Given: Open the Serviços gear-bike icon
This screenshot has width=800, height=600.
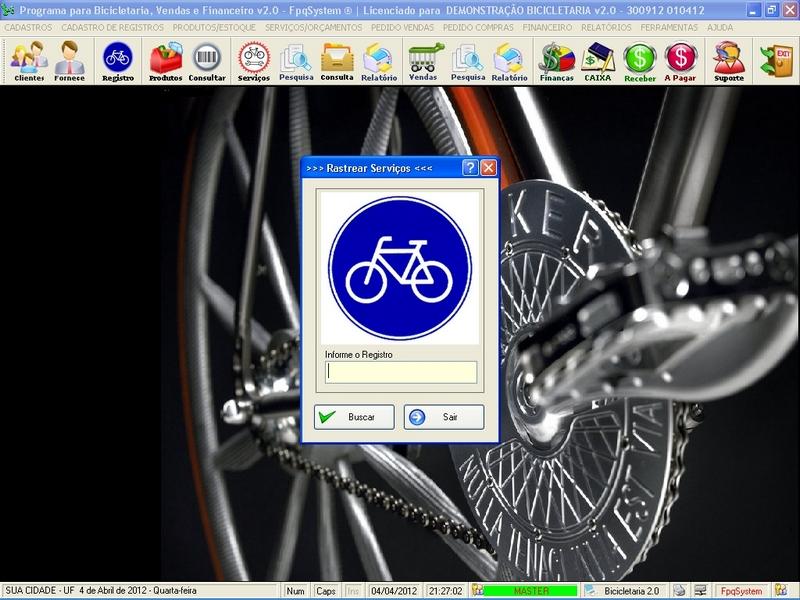Looking at the screenshot, I should coord(254,61).
